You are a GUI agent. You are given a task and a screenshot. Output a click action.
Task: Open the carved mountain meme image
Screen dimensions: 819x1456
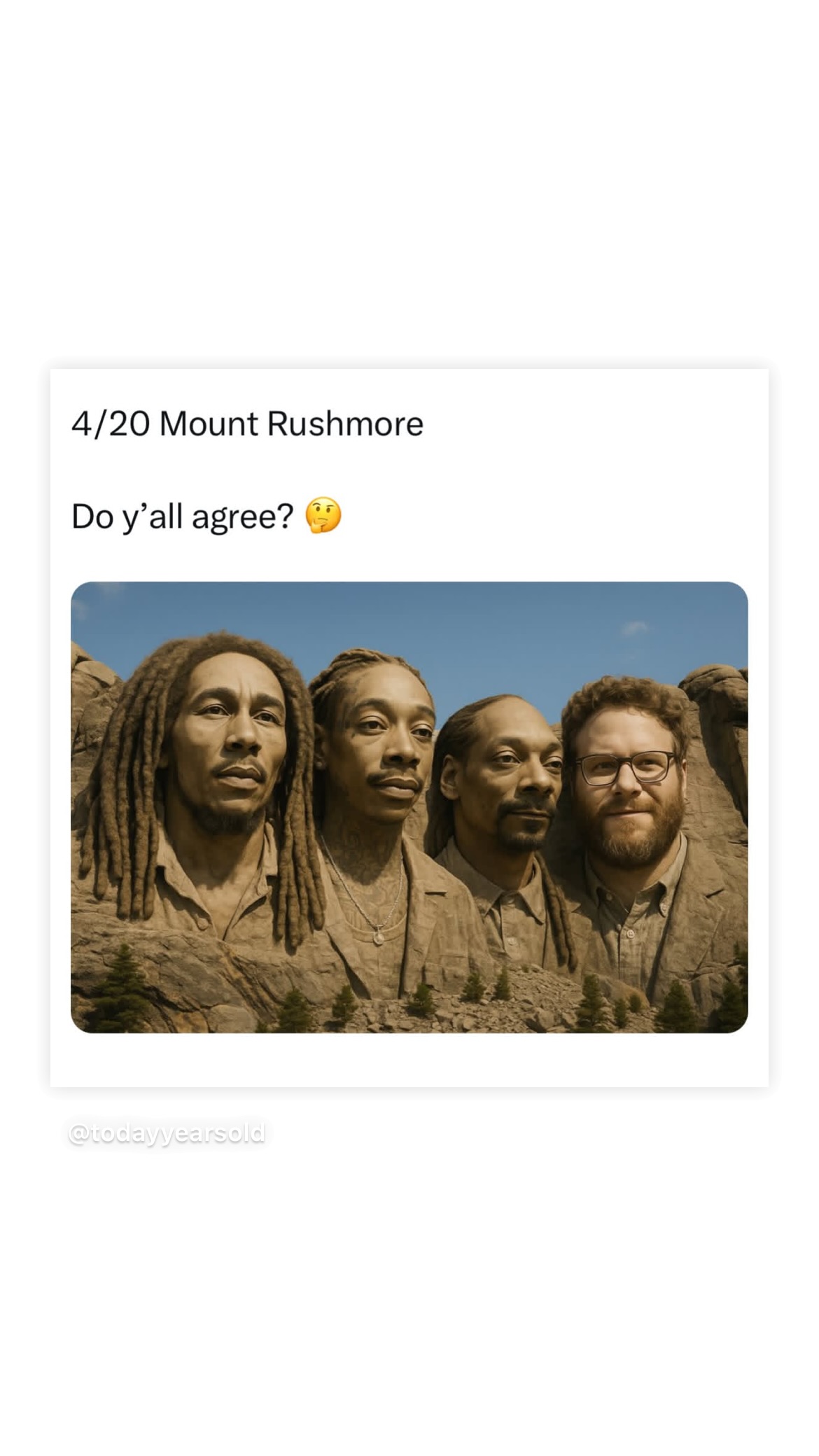(409, 807)
